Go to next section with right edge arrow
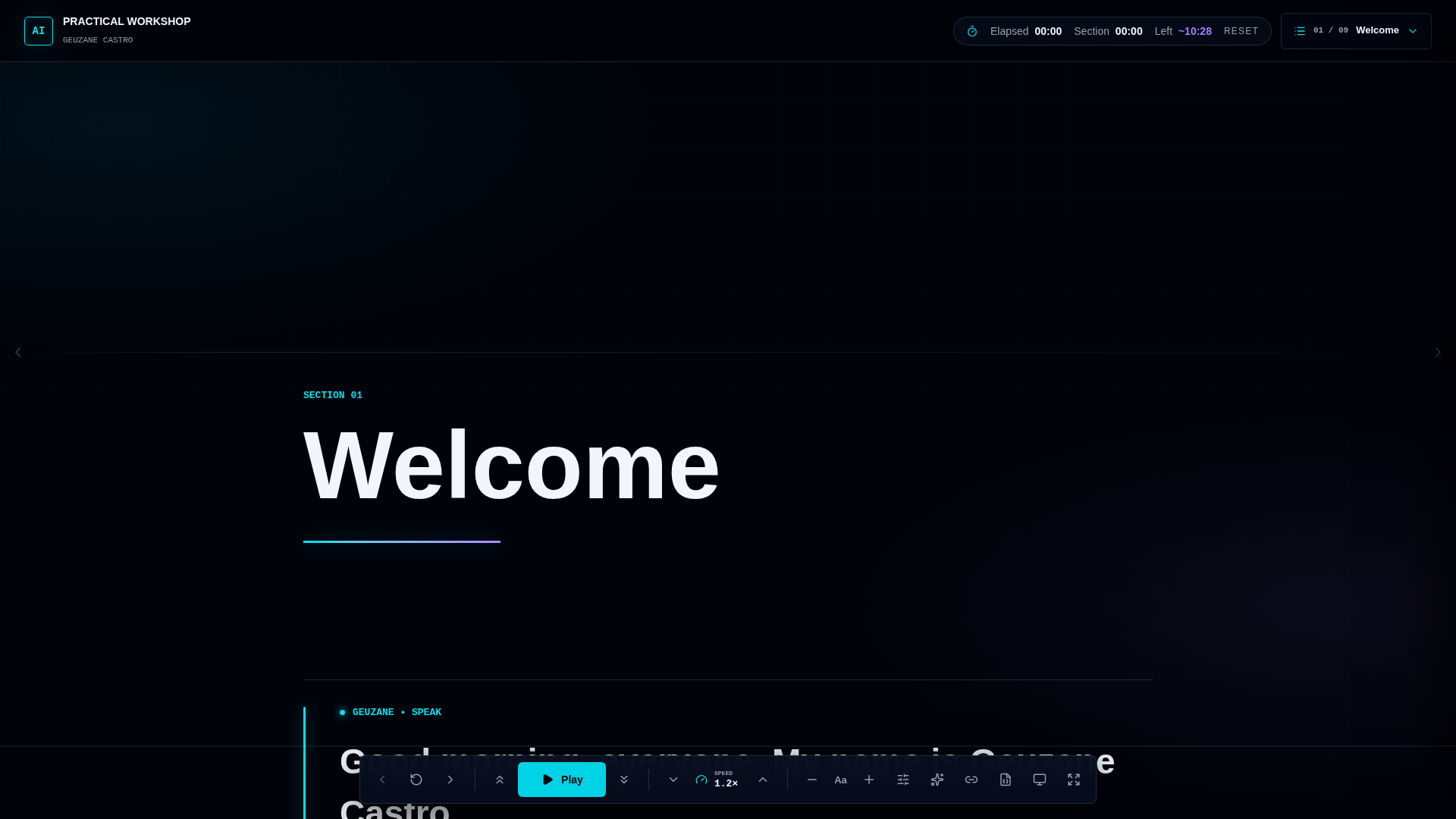The width and height of the screenshot is (1456, 819). (1438, 352)
